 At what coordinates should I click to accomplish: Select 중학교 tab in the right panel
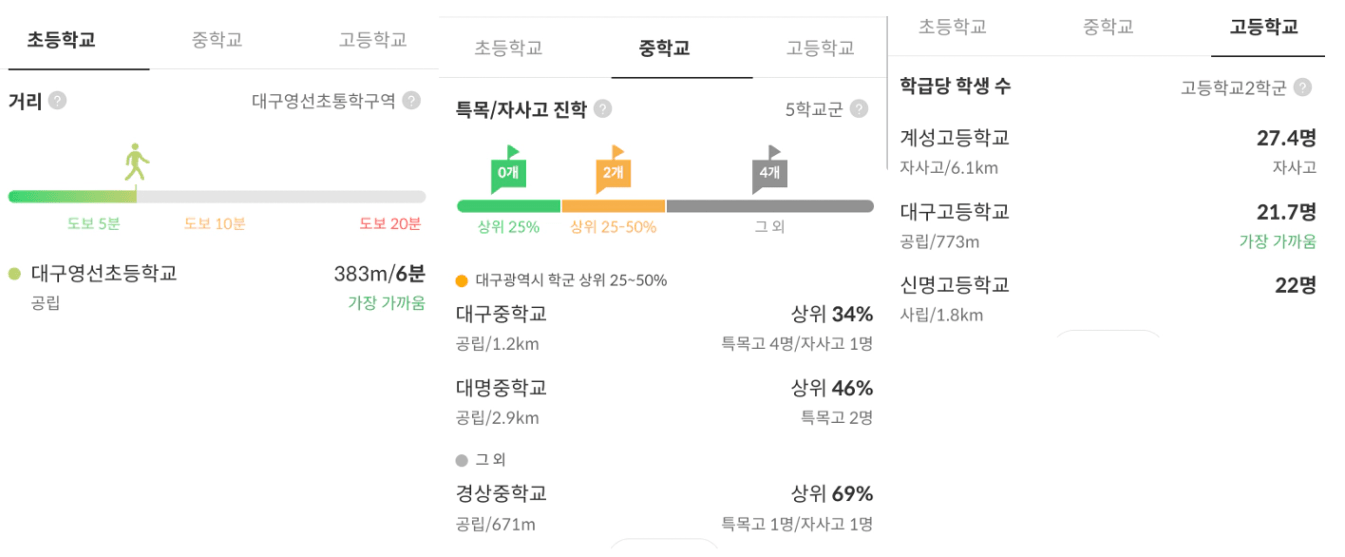pos(1108,27)
